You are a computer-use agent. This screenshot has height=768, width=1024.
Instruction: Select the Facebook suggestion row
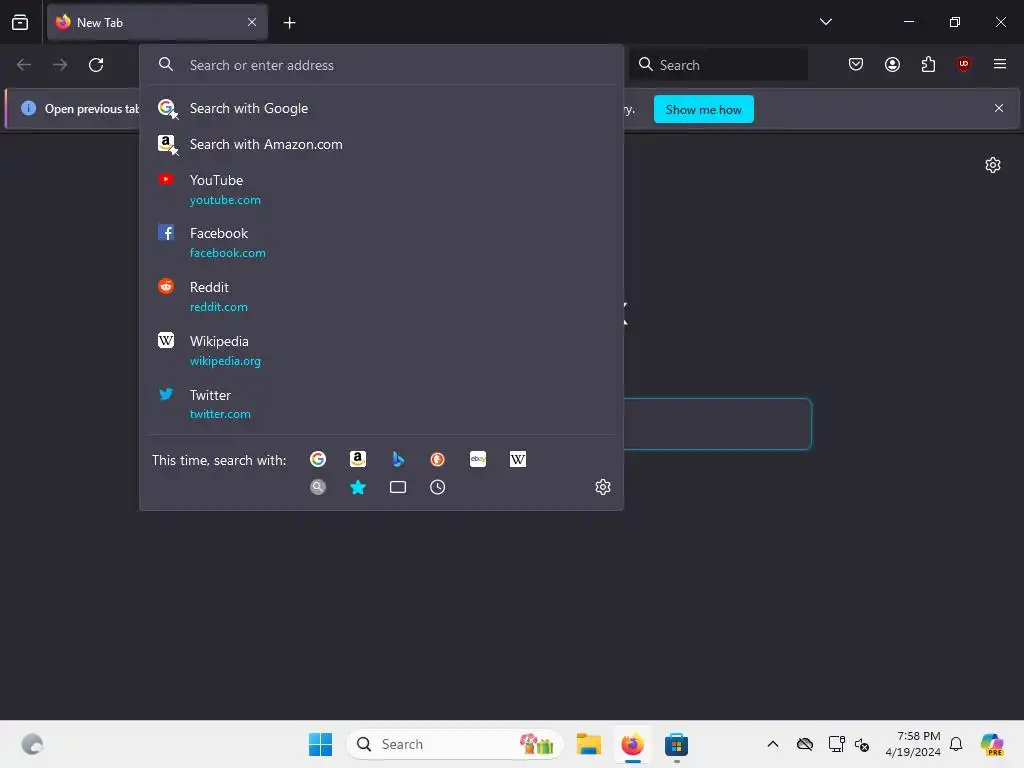[x=381, y=242]
